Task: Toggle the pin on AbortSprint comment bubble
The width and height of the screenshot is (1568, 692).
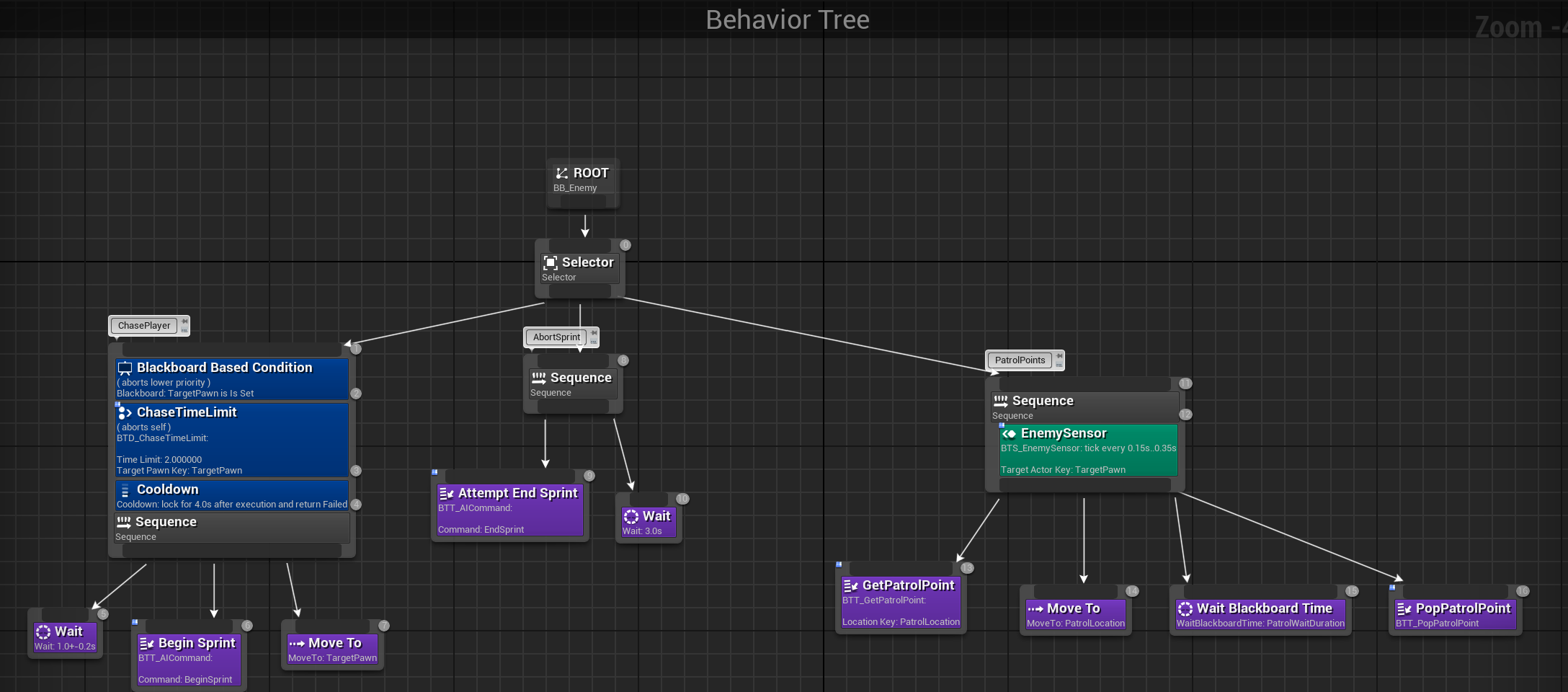Action: (x=594, y=333)
